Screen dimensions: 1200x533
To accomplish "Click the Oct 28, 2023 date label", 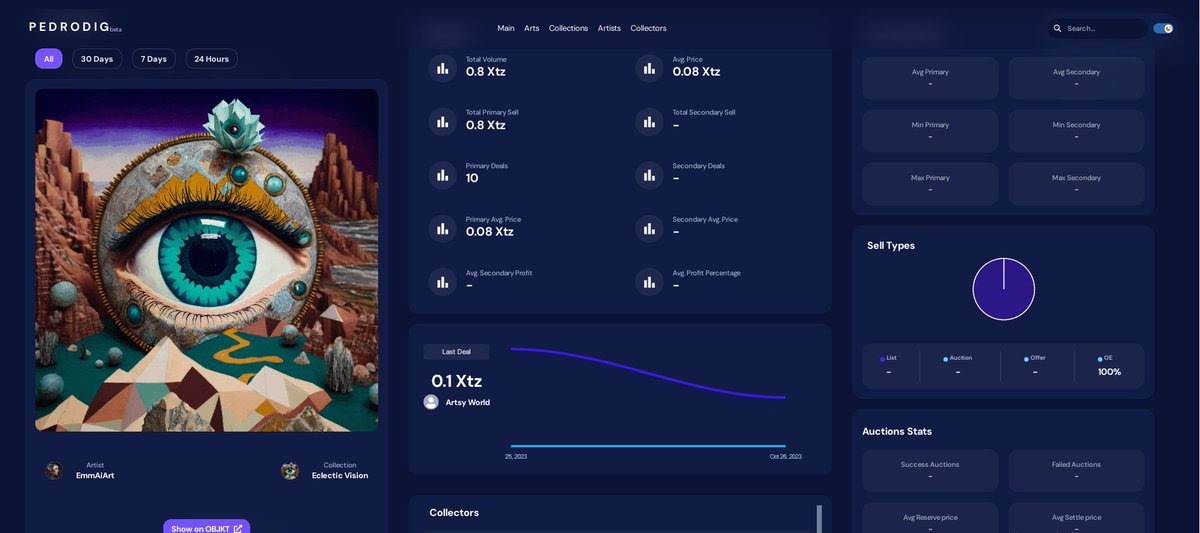I will point(785,457).
